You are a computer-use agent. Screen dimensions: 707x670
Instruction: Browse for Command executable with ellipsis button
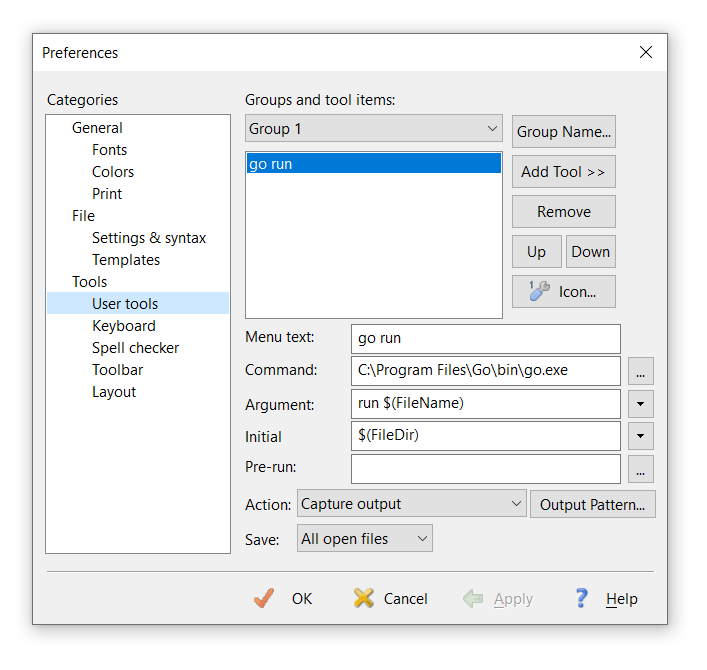(x=640, y=371)
